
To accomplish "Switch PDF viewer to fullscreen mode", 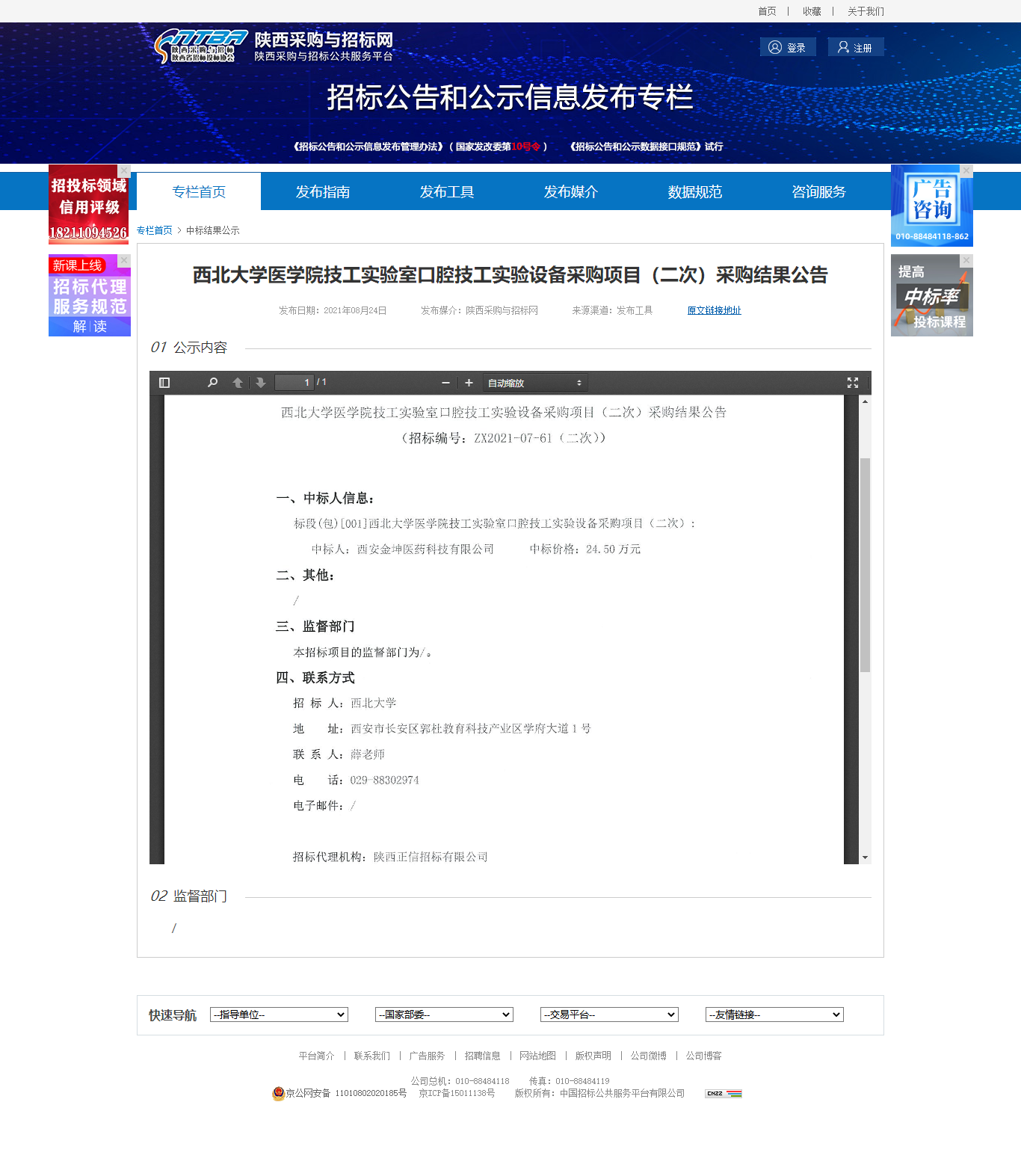I will (852, 383).
